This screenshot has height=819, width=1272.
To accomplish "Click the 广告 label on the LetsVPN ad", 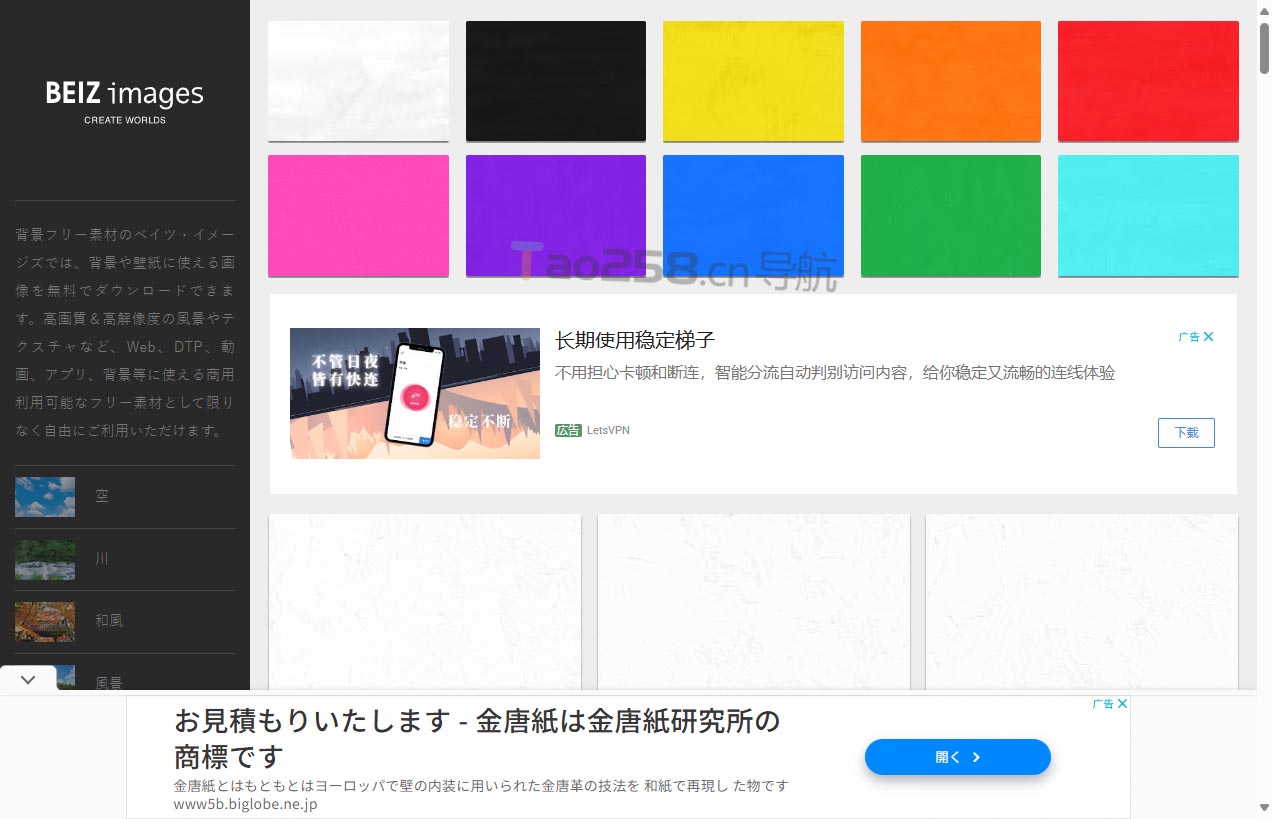I will (x=1189, y=337).
